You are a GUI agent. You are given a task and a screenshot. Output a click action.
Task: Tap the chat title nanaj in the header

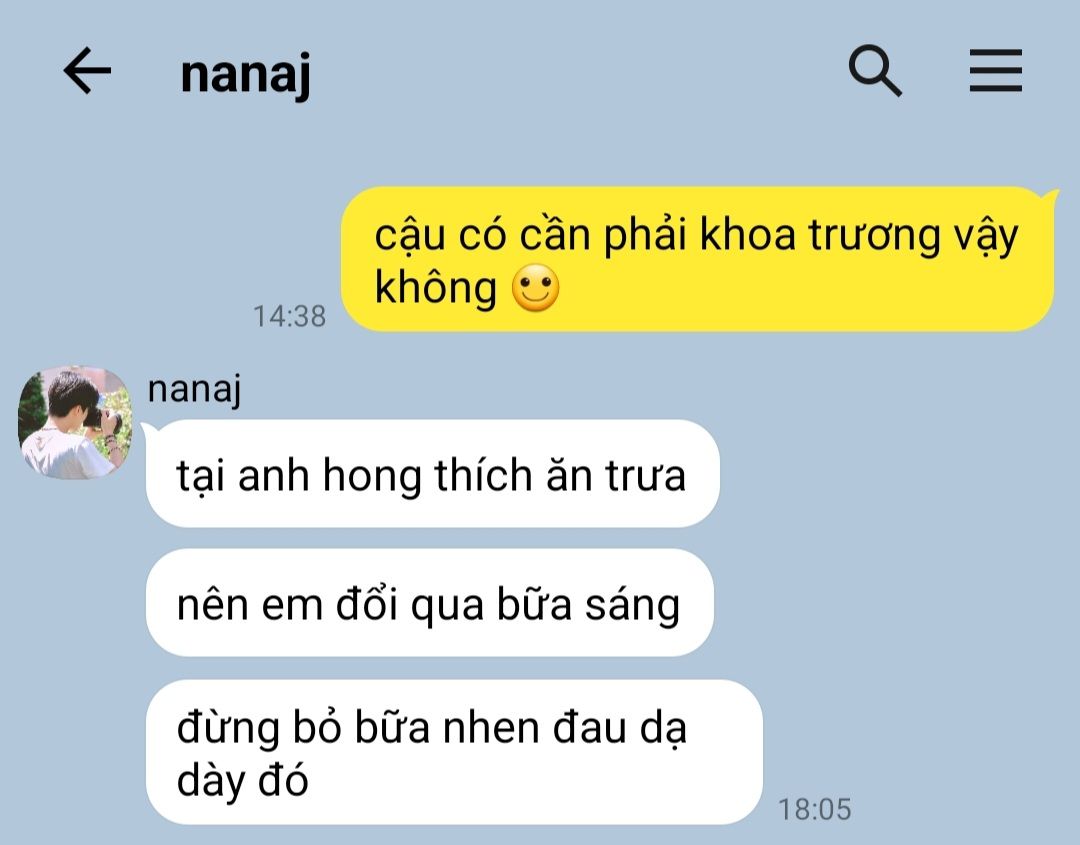pos(245,74)
